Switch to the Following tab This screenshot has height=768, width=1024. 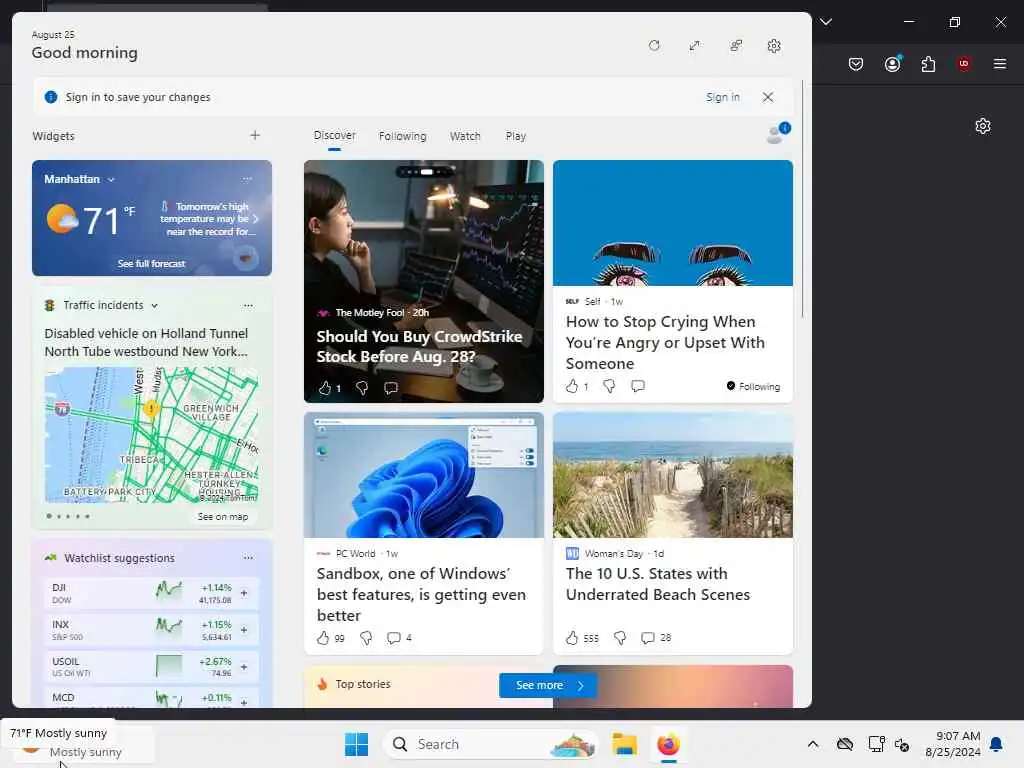402,136
